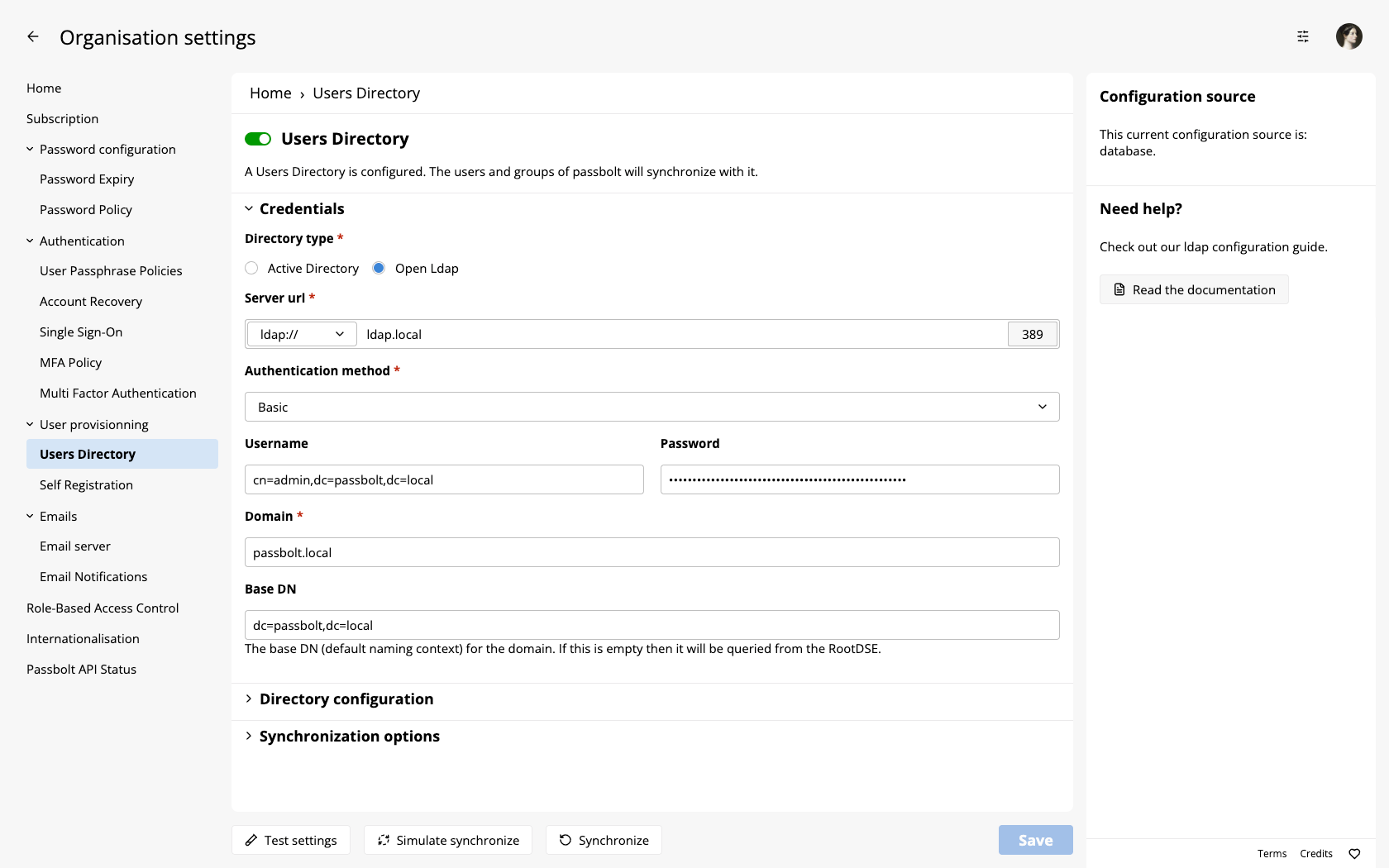Select Active Directory radio button
The width and height of the screenshot is (1389, 868).
click(x=251, y=268)
